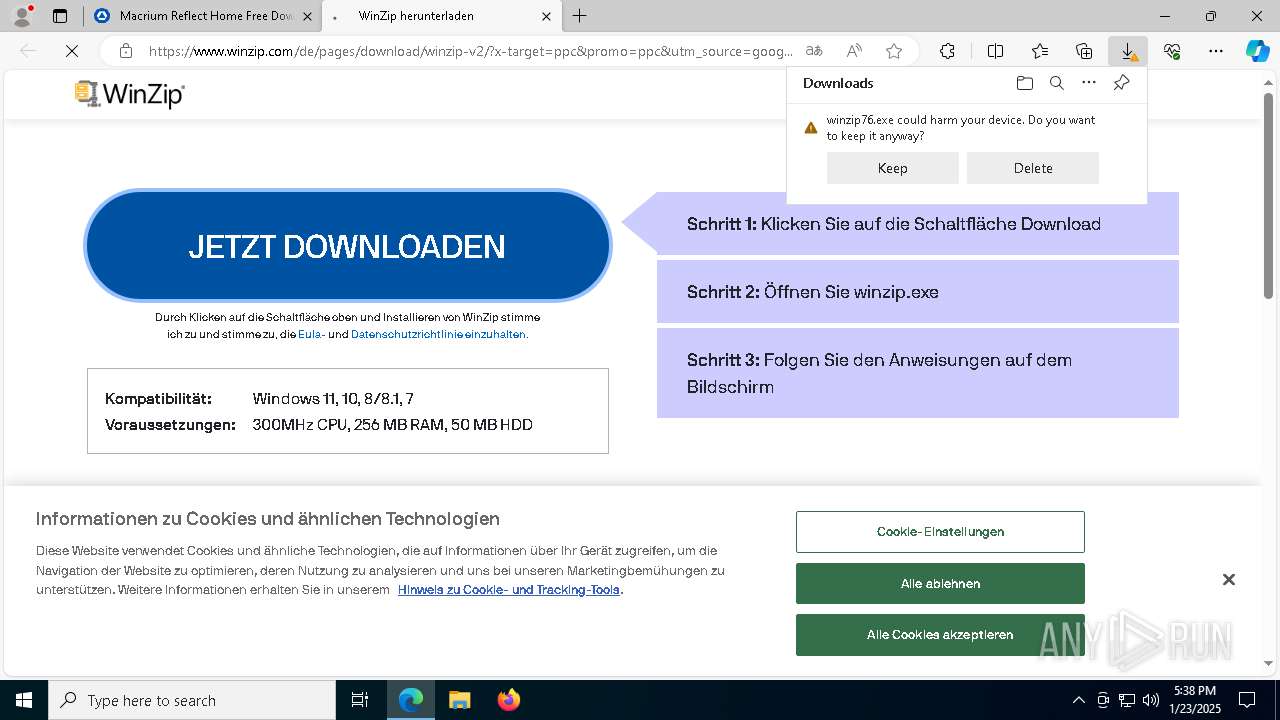Click the WinZip logo

tap(130, 94)
